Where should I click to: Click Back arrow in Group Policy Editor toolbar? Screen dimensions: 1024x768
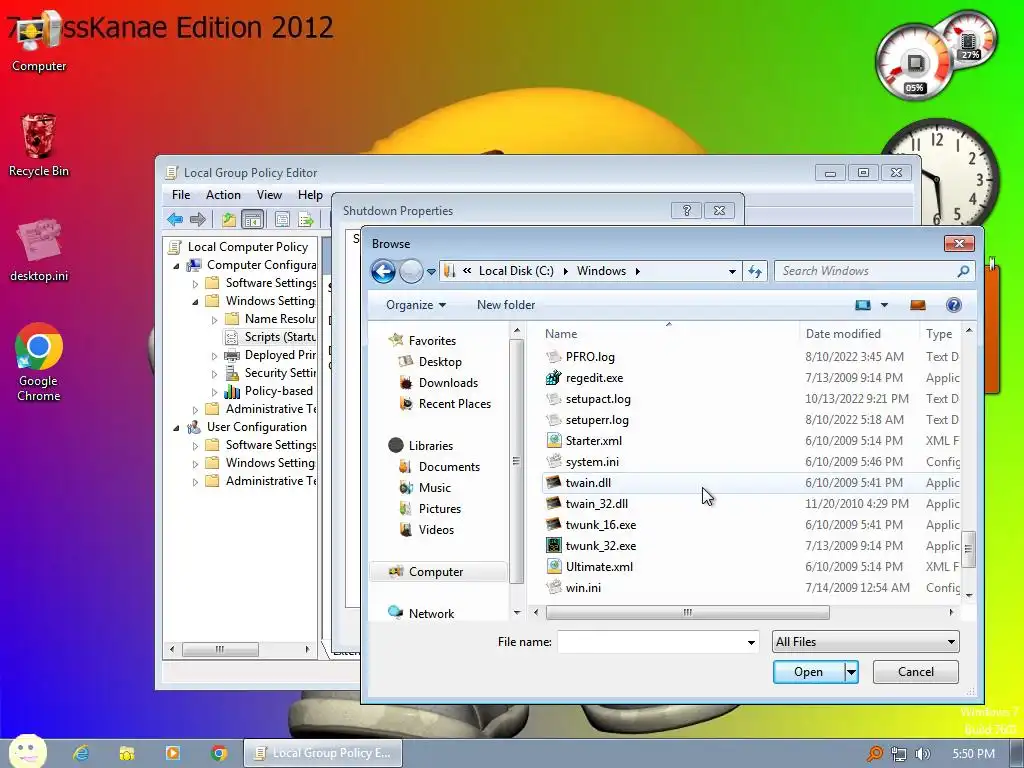(x=175, y=219)
